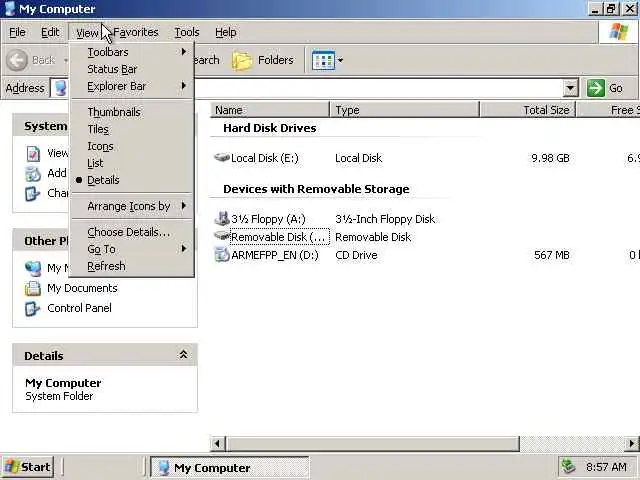
Task: Open the Favorites menu
Action: [136, 32]
